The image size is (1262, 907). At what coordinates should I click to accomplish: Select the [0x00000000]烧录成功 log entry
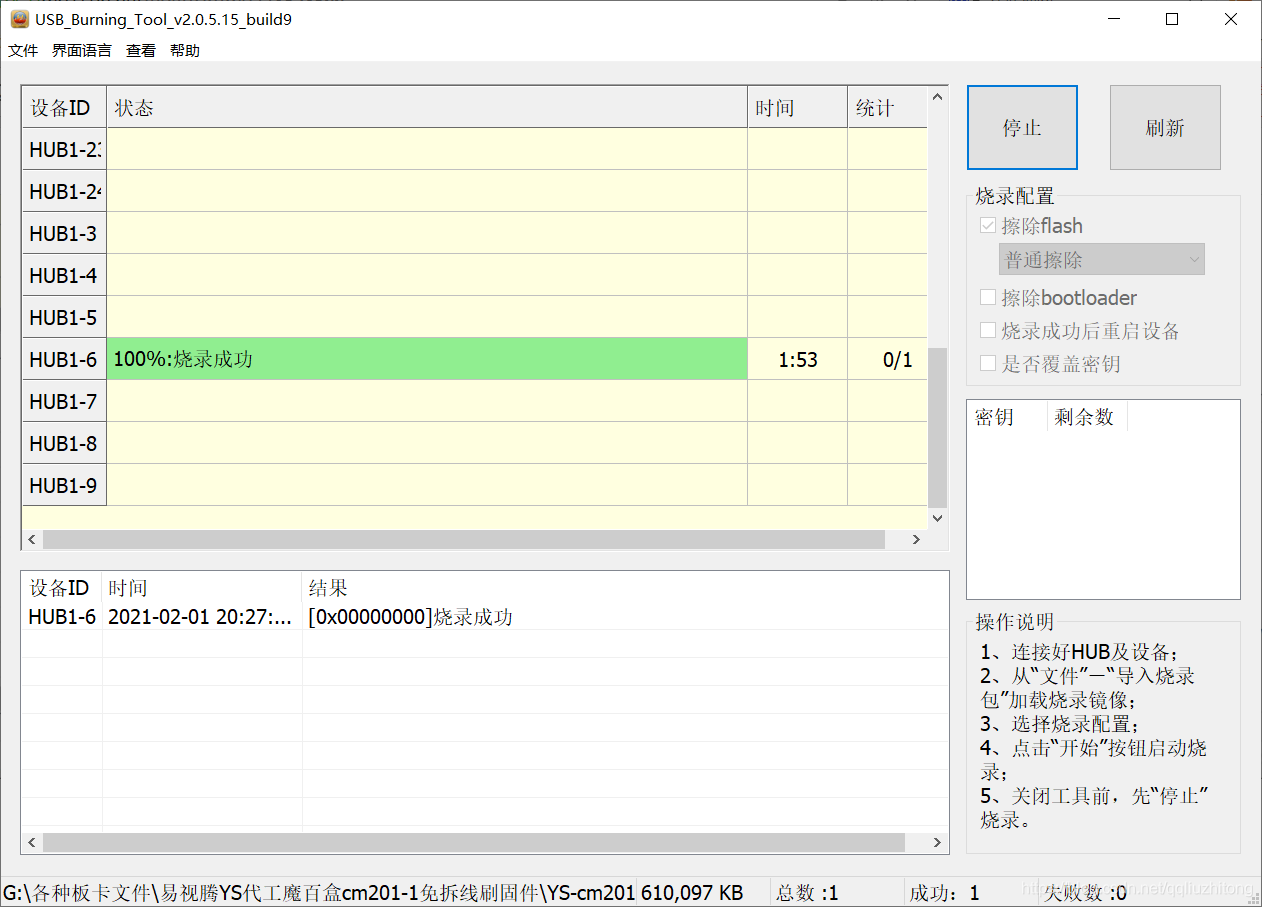click(x=410, y=617)
